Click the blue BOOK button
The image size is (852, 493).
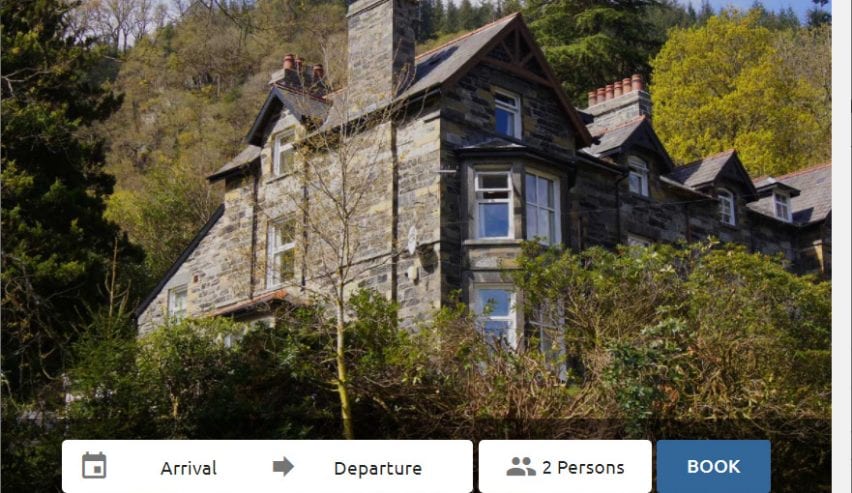(x=713, y=467)
